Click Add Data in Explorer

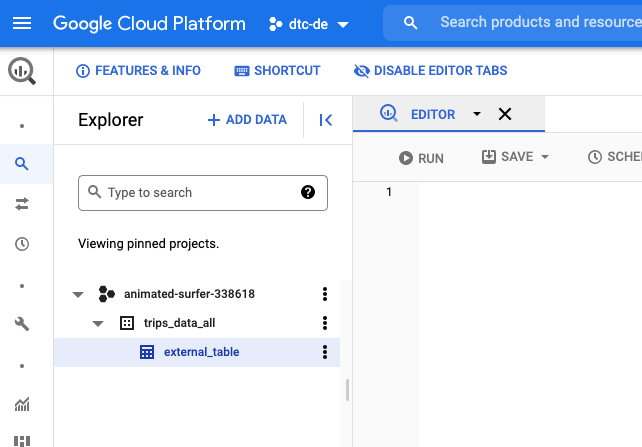pyautogui.click(x=247, y=120)
